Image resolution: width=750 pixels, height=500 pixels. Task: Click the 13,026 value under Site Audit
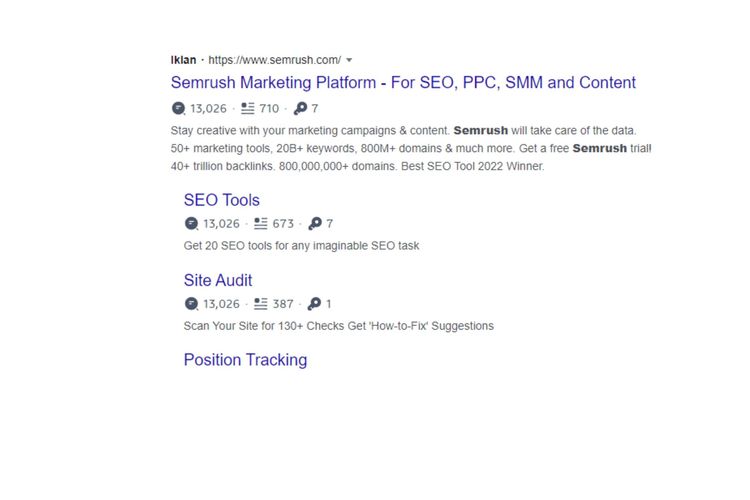click(x=221, y=304)
